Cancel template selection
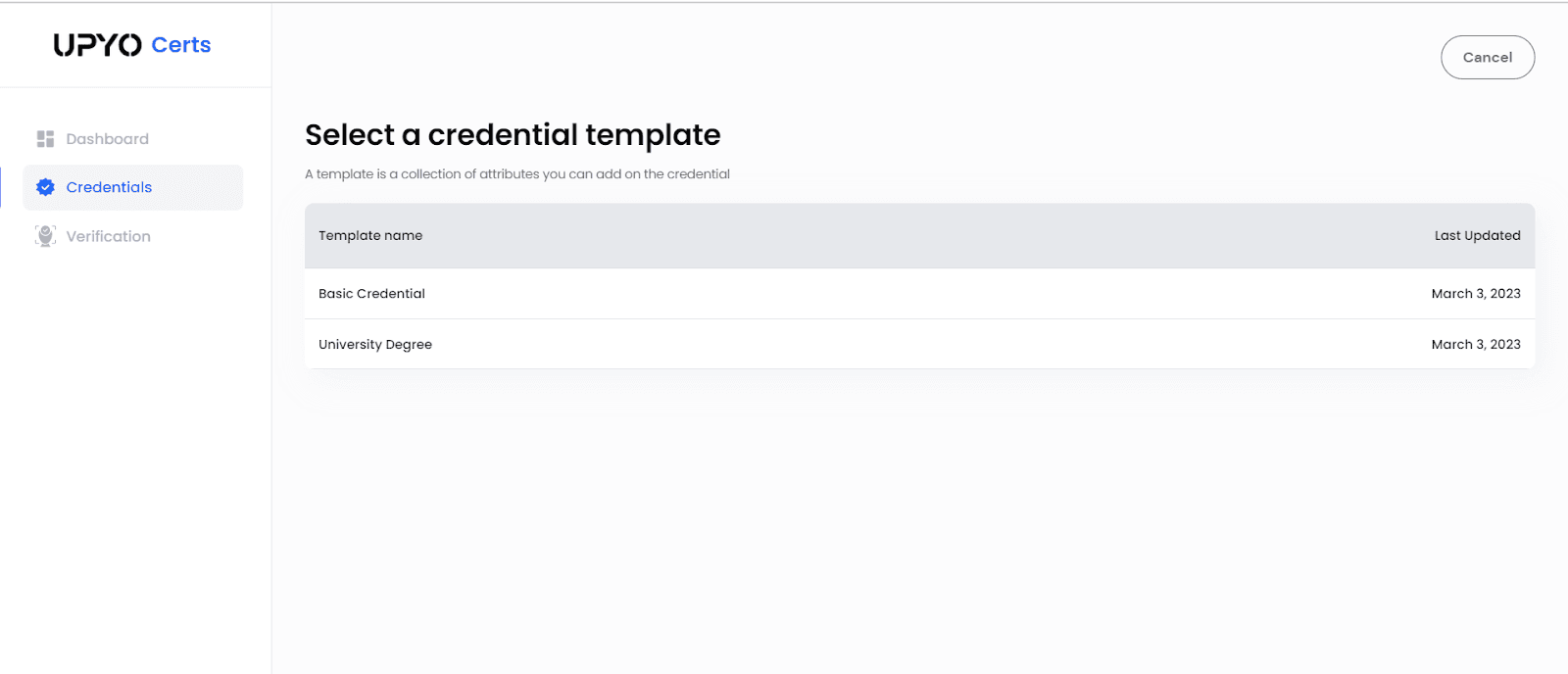 pos(1488,58)
